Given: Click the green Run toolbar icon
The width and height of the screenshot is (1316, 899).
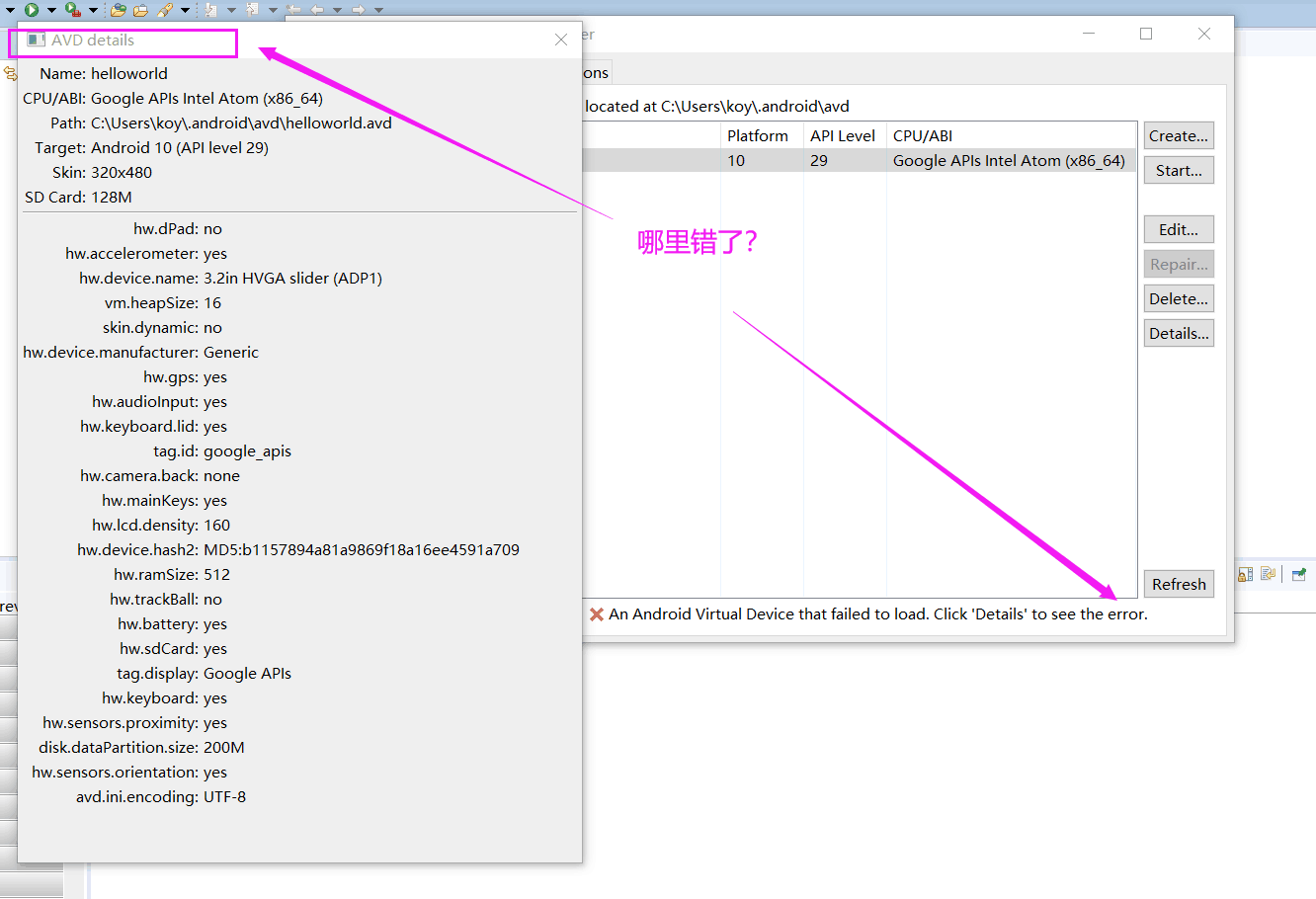Looking at the screenshot, I should (x=32, y=10).
